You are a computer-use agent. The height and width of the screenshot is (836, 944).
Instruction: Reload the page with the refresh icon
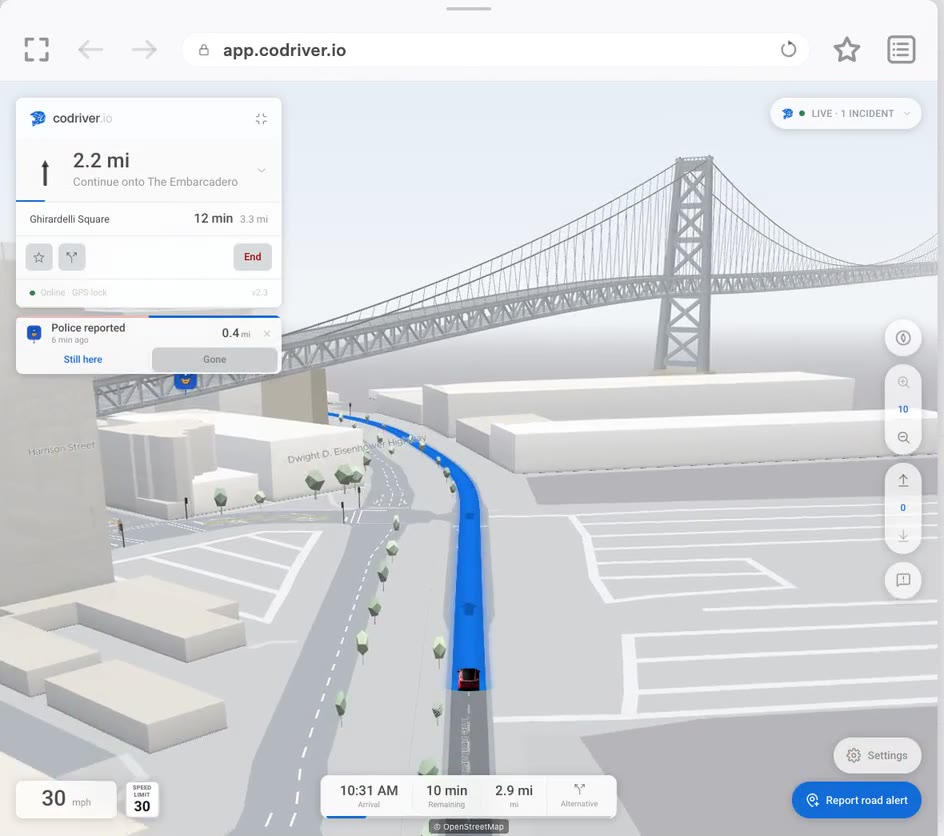[788, 49]
